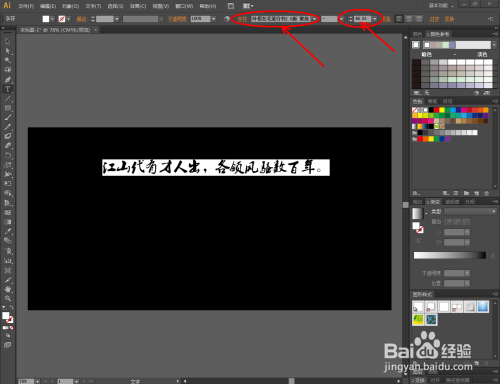Screen dimensions: 500x384
Task: Select the Artboard tool
Action: 8,270
